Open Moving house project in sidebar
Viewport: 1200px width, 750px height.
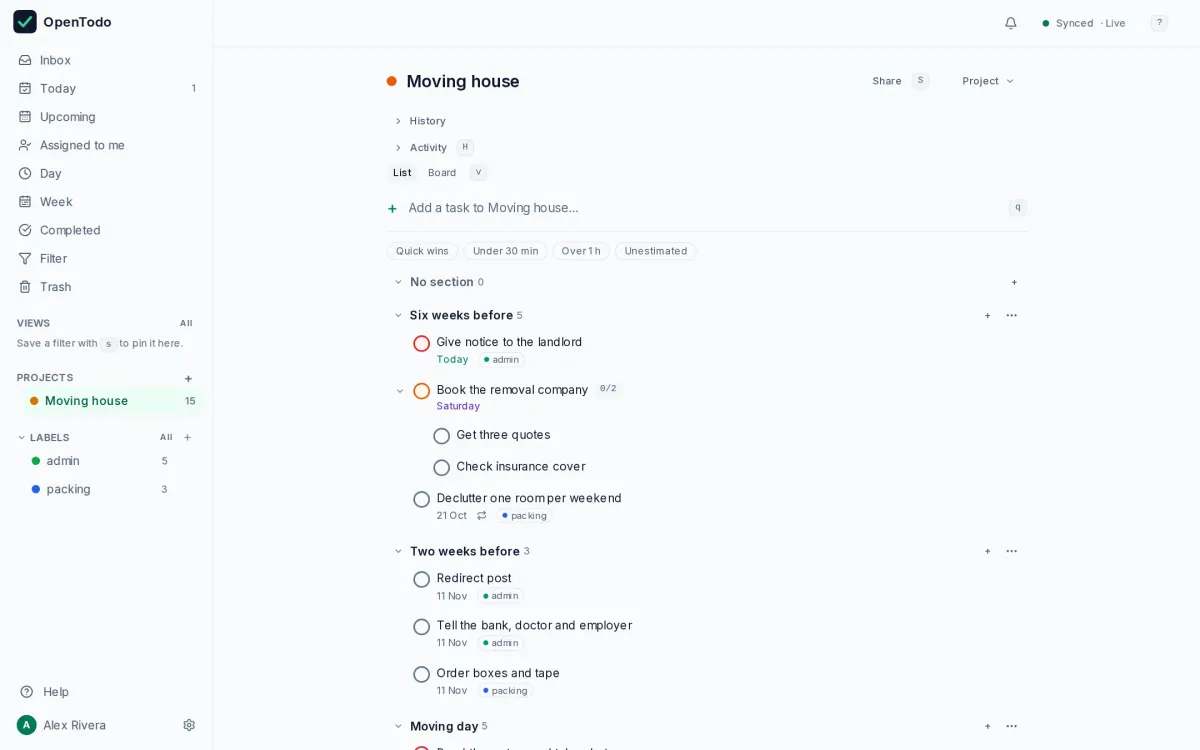click(111, 401)
